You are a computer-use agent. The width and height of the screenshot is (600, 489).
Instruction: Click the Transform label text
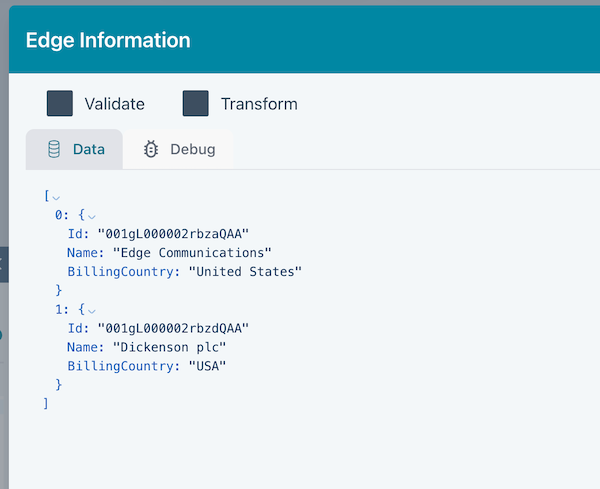(x=259, y=104)
